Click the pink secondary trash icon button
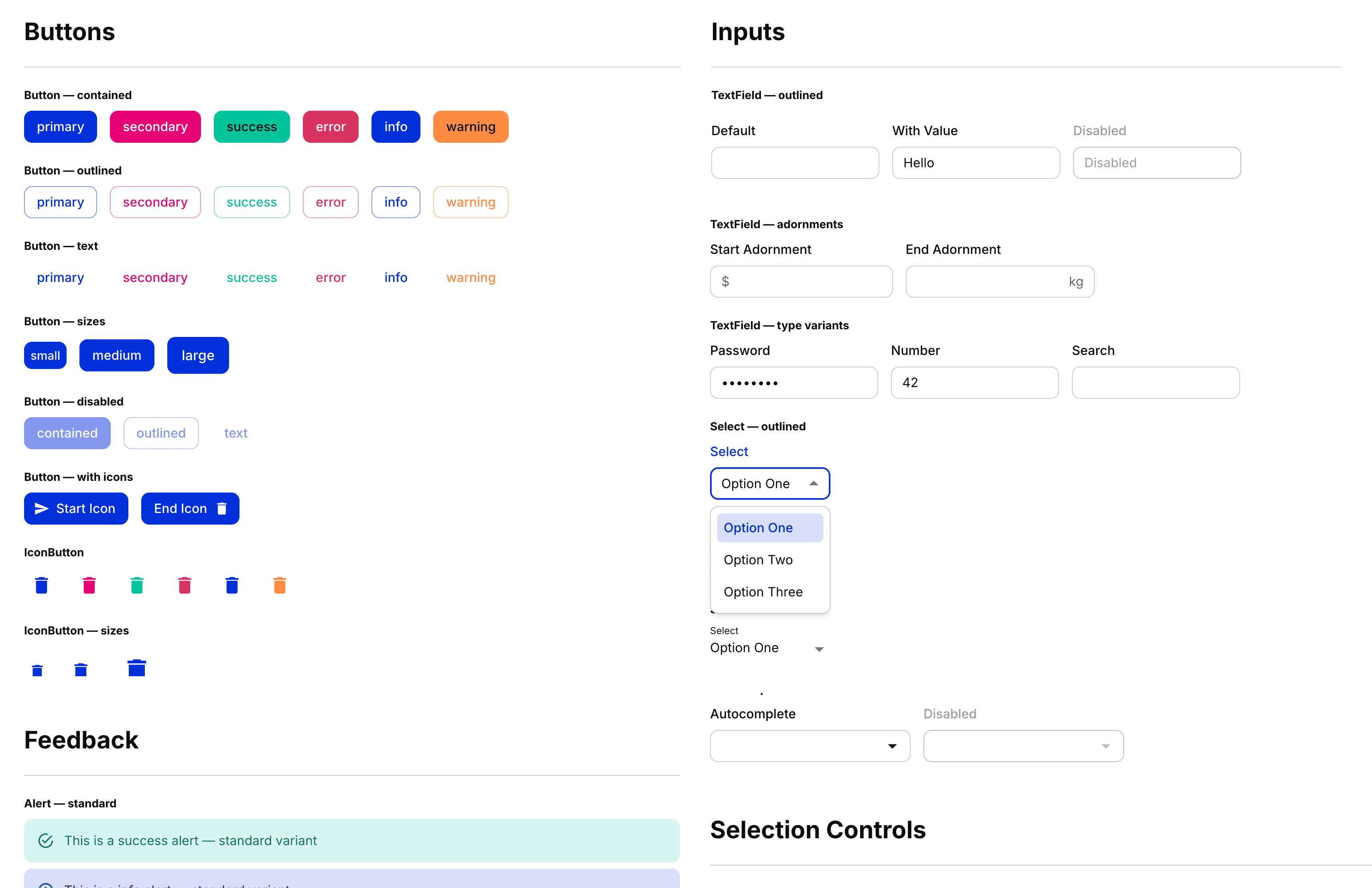Image resolution: width=1372 pixels, height=888 pixels. point(89,585)
